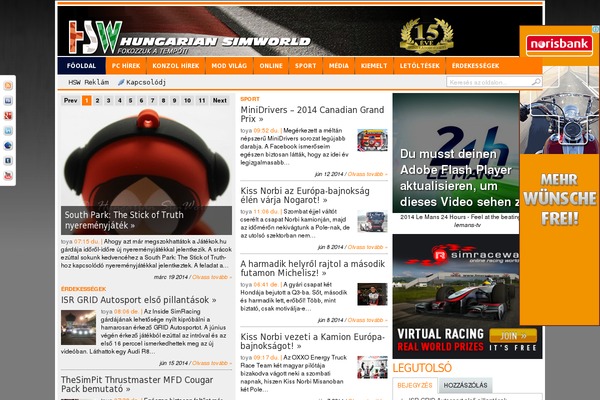Click the Michelisz article thumbnail
The image size is (600, 400).
[372, 294]
